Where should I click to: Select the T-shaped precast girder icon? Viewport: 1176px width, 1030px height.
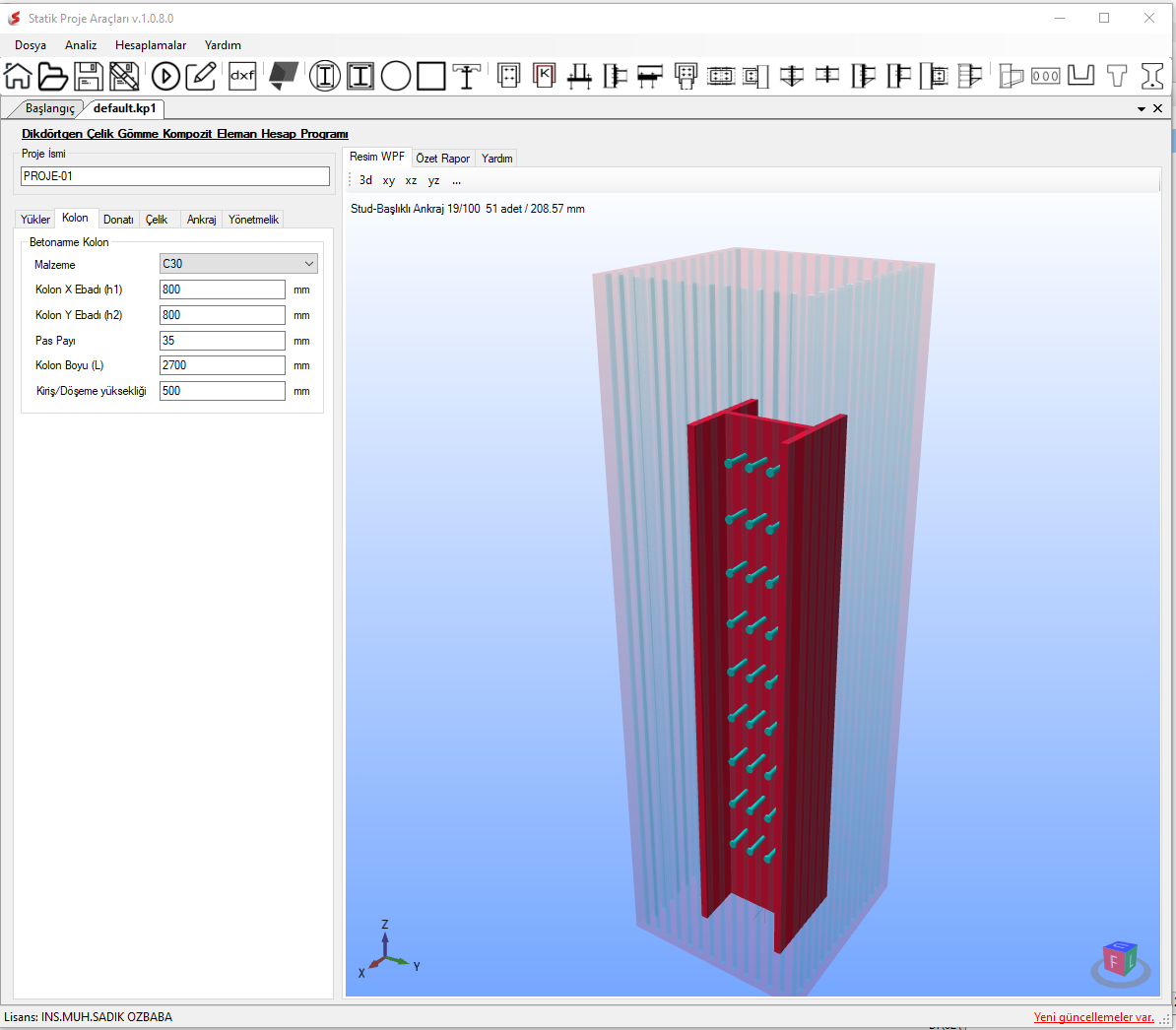(1117, 76)
